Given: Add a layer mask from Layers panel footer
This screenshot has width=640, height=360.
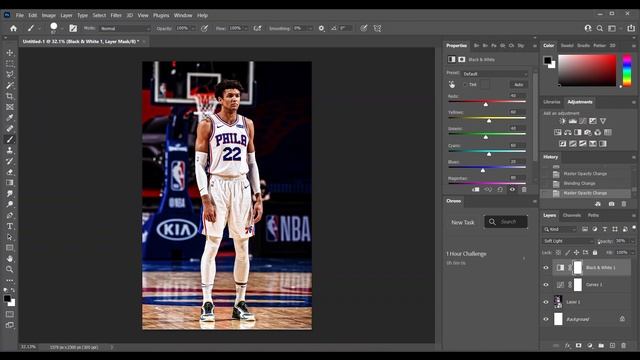Looking at the screenshot, I should click(x=579, y=346).
